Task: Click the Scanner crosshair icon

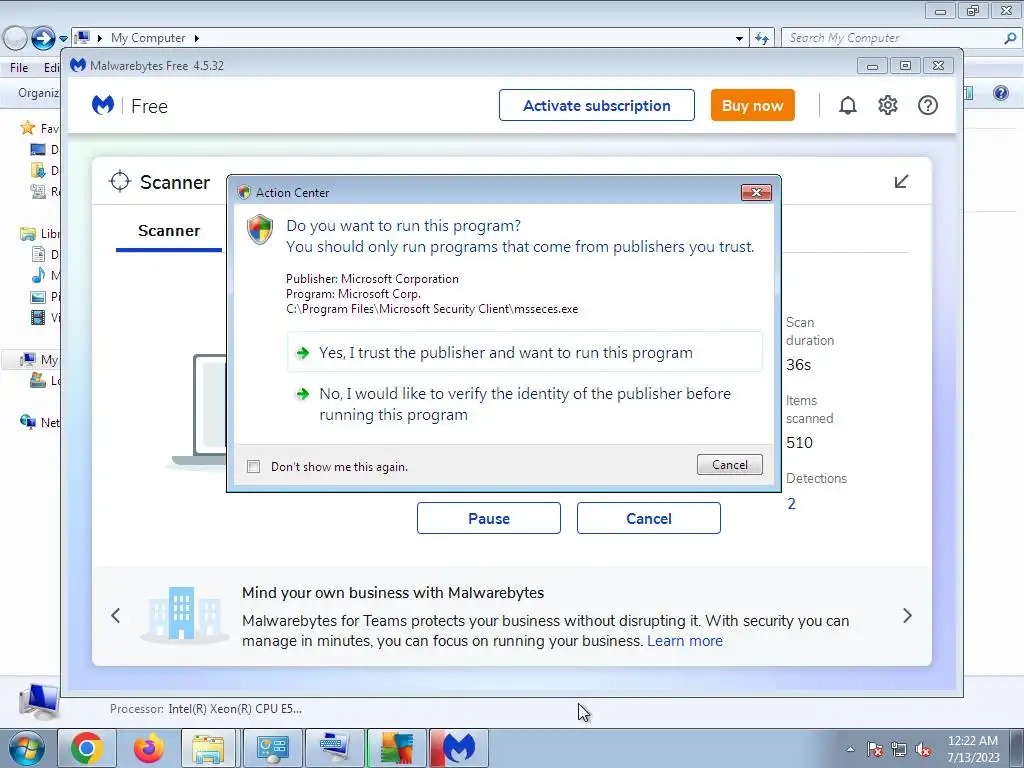Action: pyautogui.click(x=120, y=182)
